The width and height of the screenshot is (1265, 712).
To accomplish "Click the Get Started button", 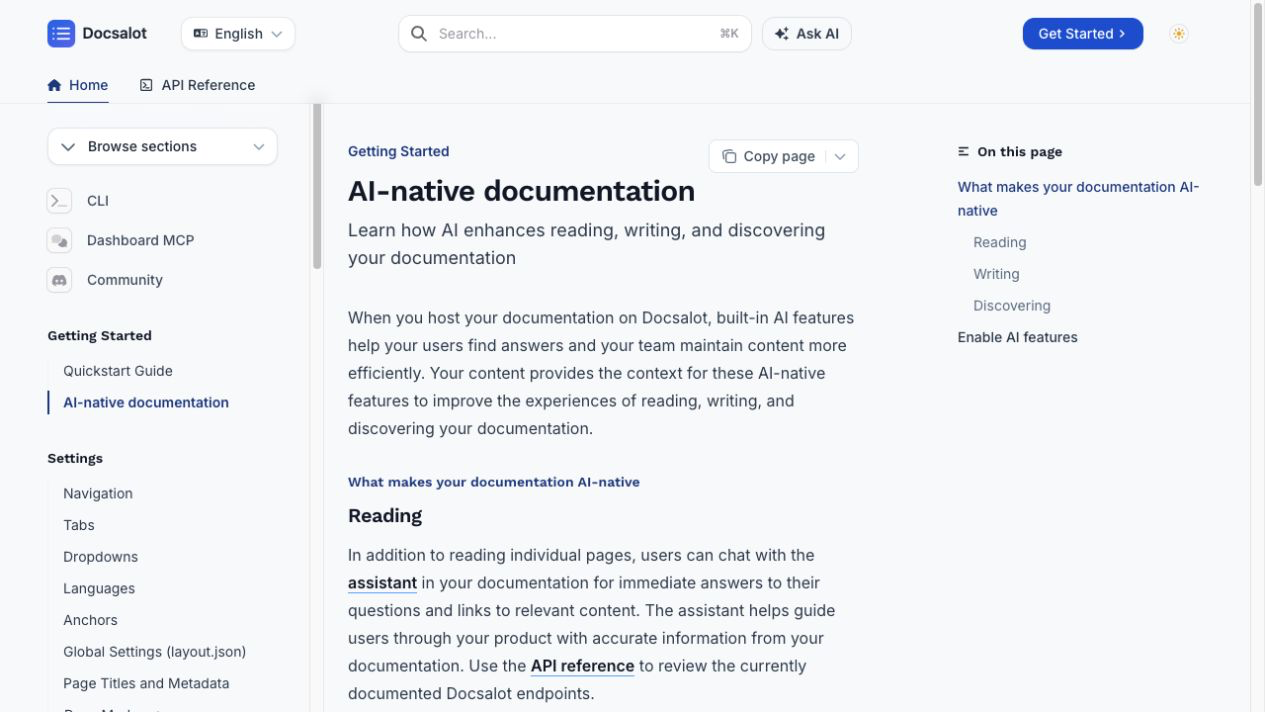I will coord(1082,33).
